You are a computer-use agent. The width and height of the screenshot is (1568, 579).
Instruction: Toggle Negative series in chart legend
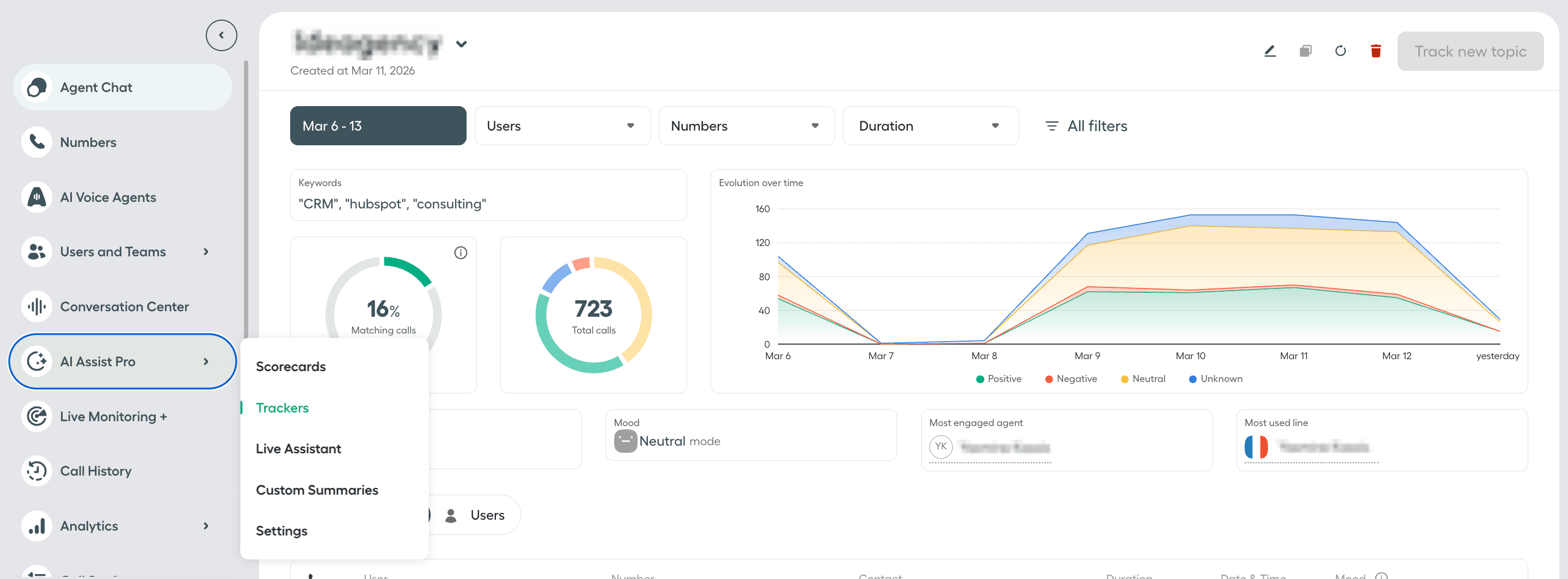point(1071,379)
